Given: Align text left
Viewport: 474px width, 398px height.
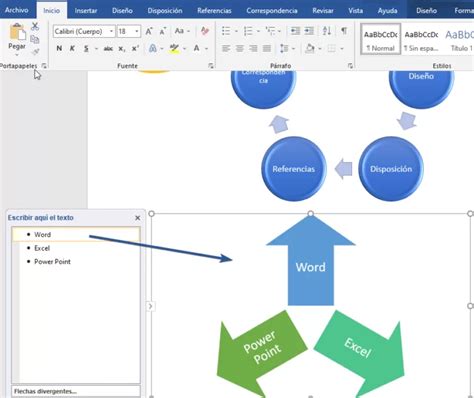Looking at the screenshot, I should (x=226, y=49).
